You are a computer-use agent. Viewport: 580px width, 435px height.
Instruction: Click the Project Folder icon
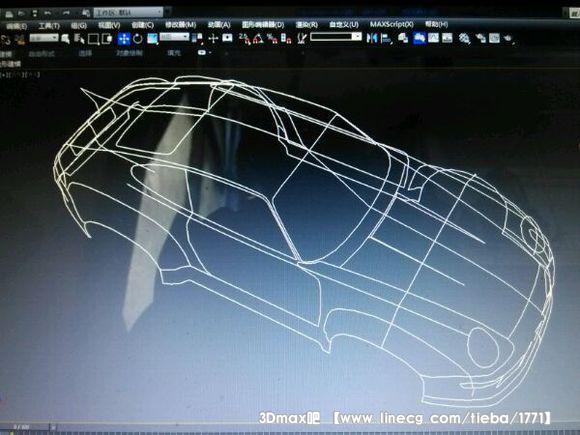[x=86, y=13]
